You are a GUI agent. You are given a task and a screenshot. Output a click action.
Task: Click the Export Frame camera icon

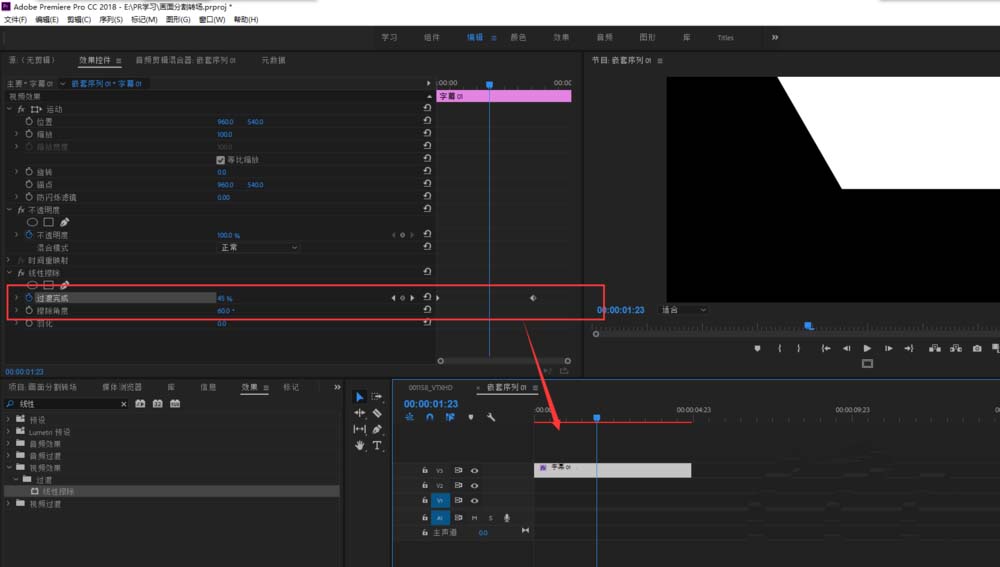[976, 348]
